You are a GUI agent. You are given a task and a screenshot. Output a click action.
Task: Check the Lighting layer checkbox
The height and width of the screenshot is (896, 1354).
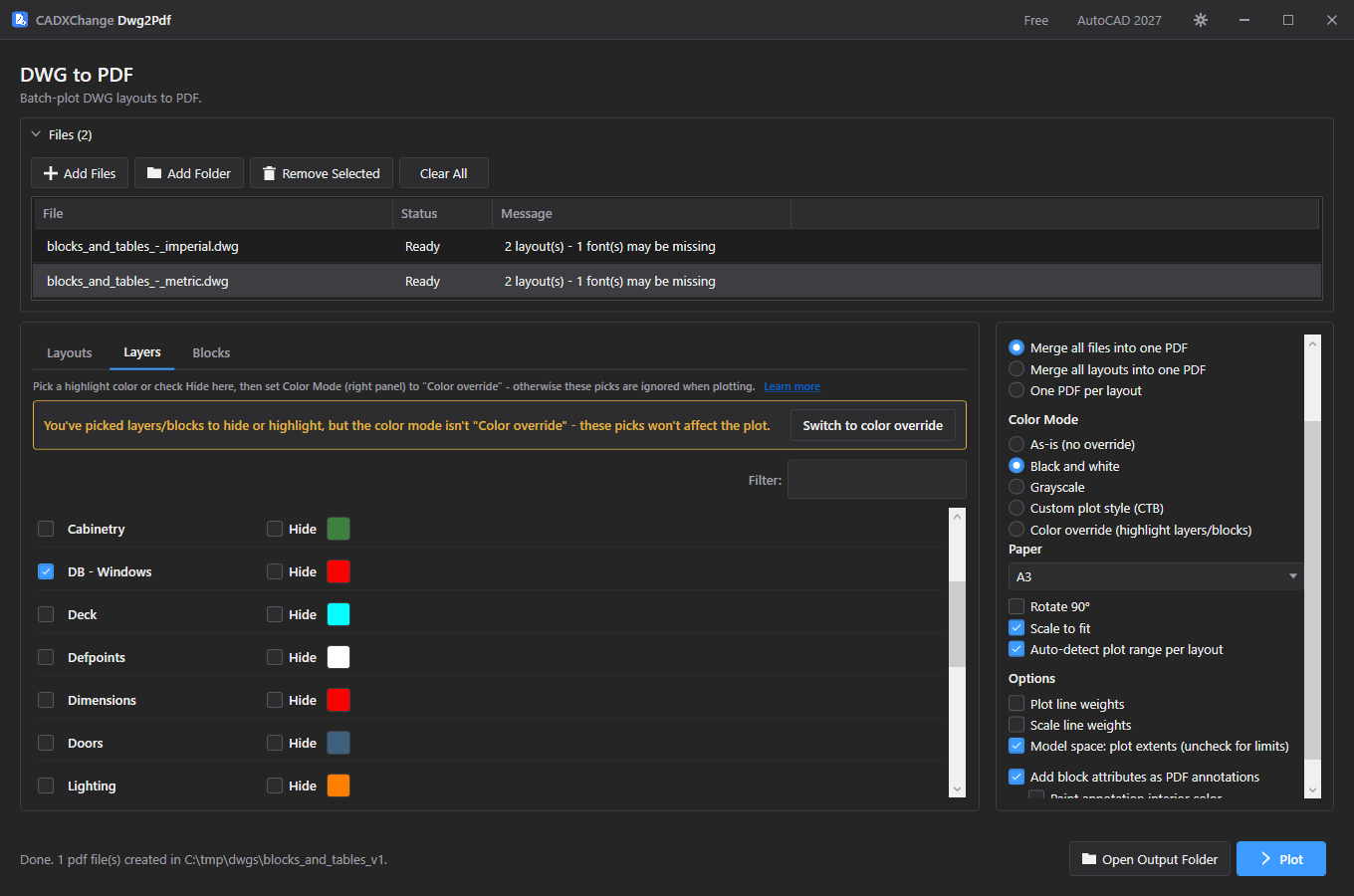(46, 785)
